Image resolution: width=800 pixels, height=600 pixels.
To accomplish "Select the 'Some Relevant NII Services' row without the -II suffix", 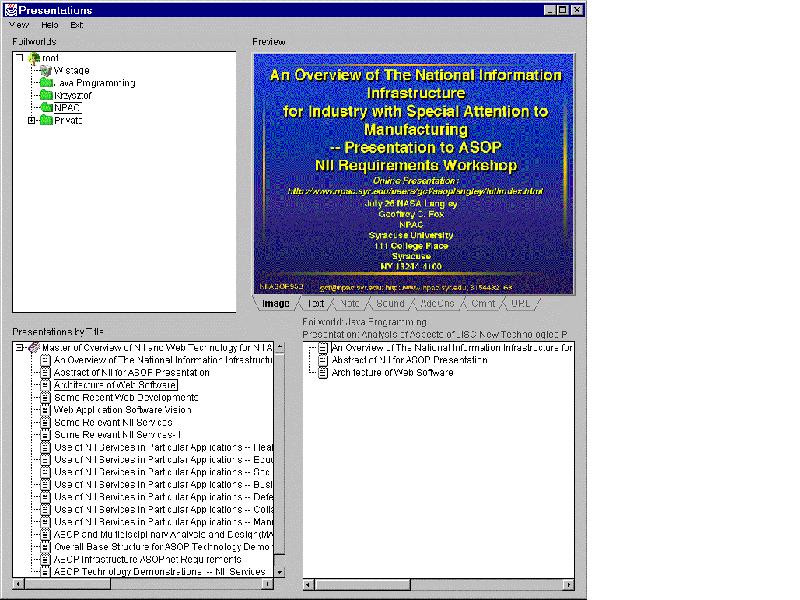I will (x=113, y=422).
